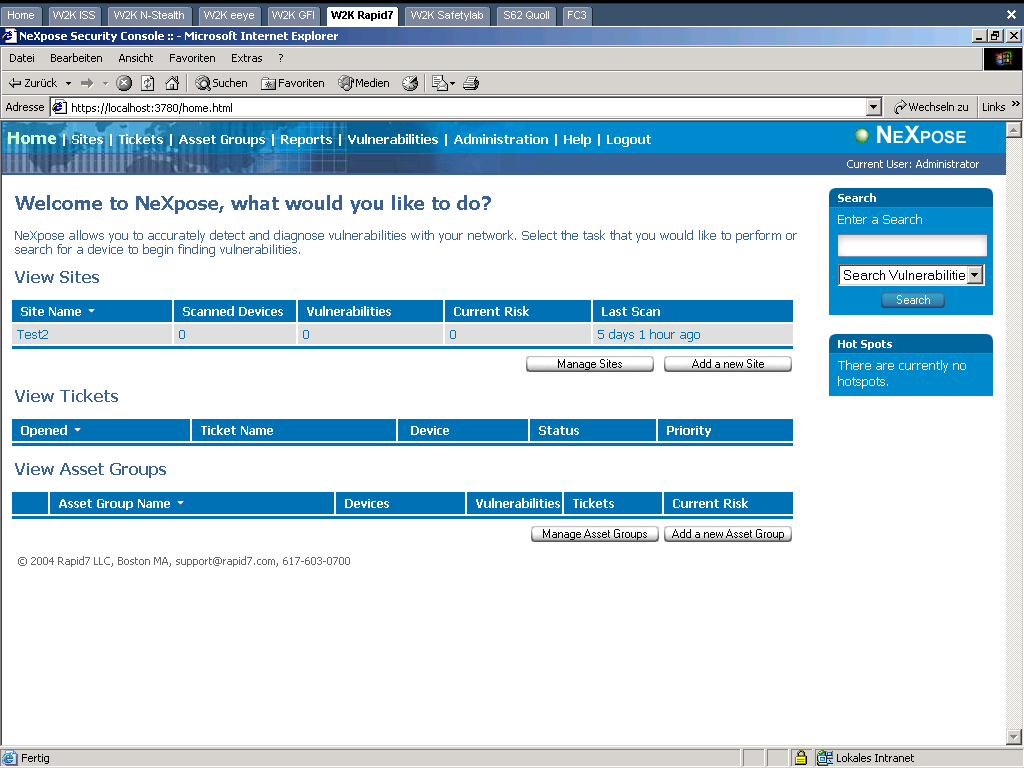
Task: Open the ? help menu
Action: coord(281,58)
